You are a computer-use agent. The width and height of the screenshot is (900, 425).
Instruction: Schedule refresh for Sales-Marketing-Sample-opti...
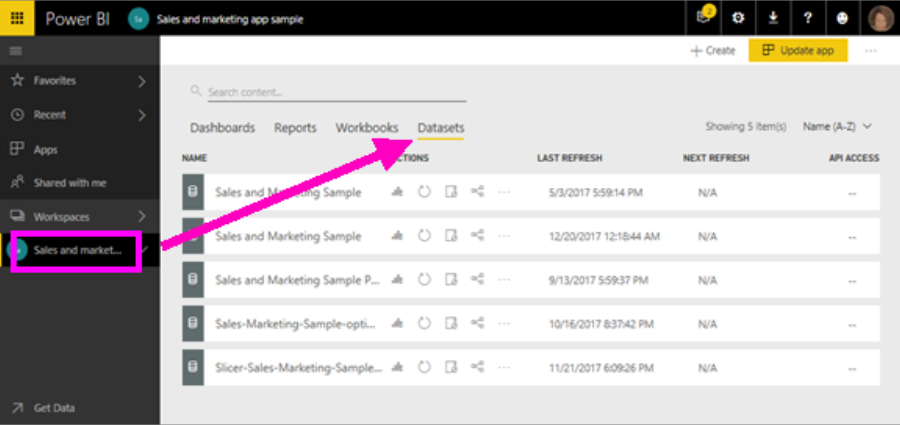pyautogui.click(x=451, y=324)
